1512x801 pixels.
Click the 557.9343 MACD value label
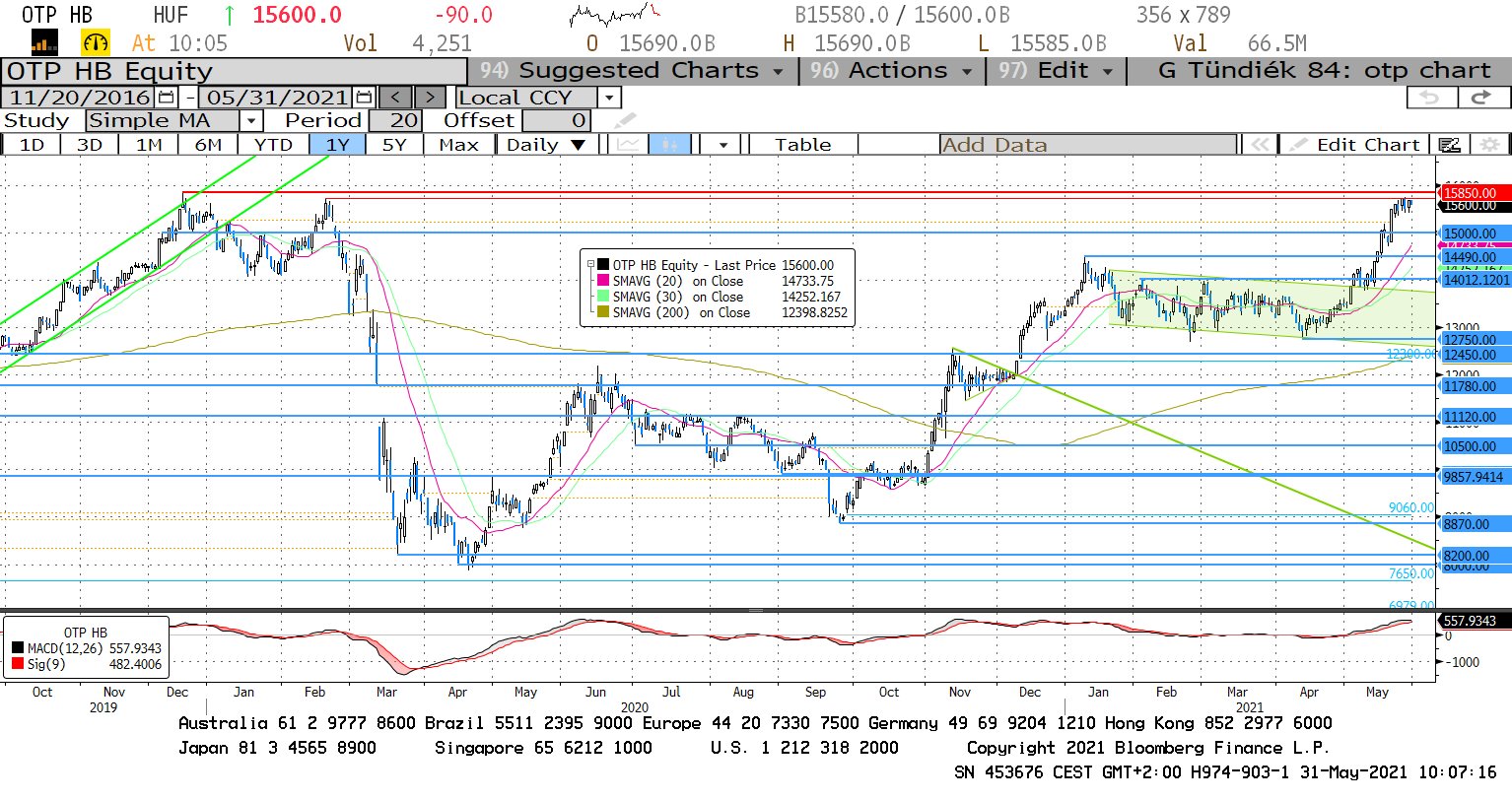click(x=1473, y=621)
